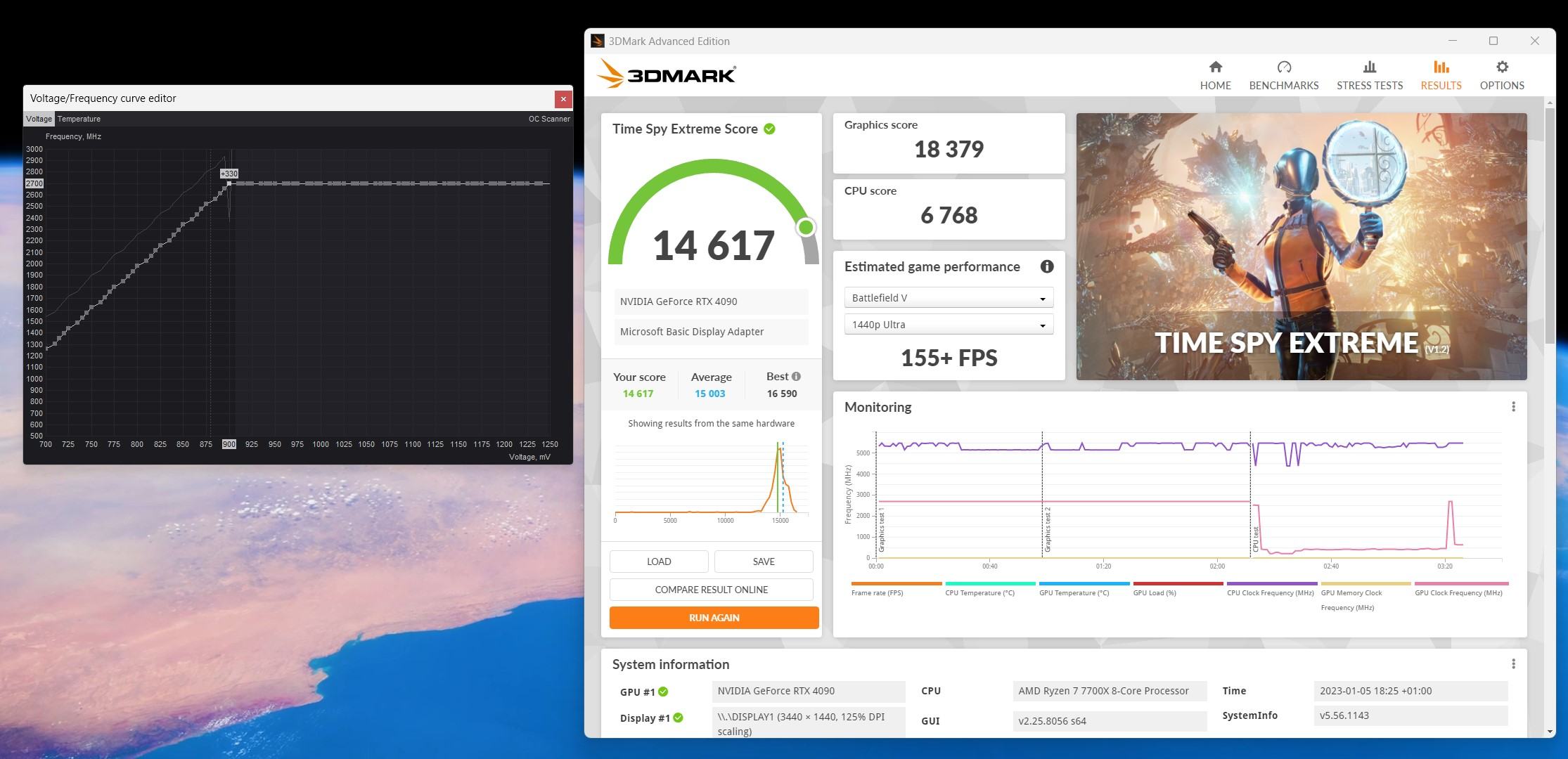Open the BENCHMARKS section
Viewport: 1568px width, 759px height.
click(1284, 75)
